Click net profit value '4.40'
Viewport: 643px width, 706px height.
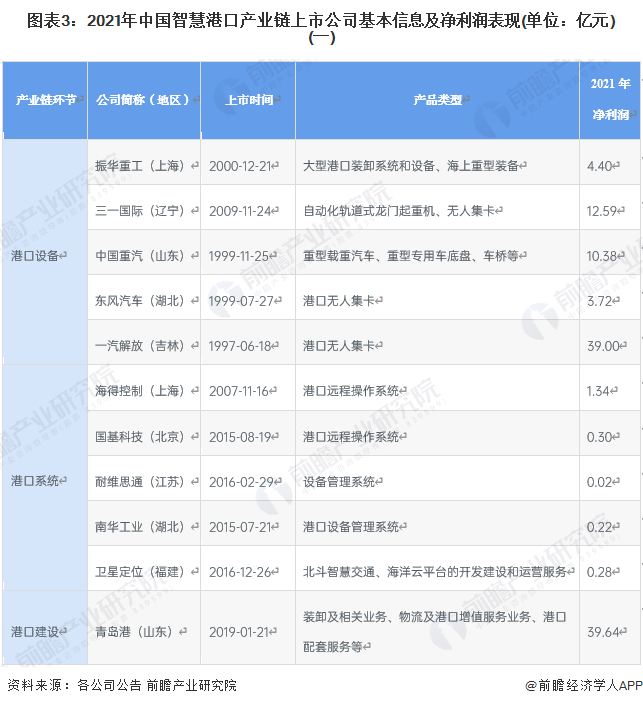(x=599, y=166)
